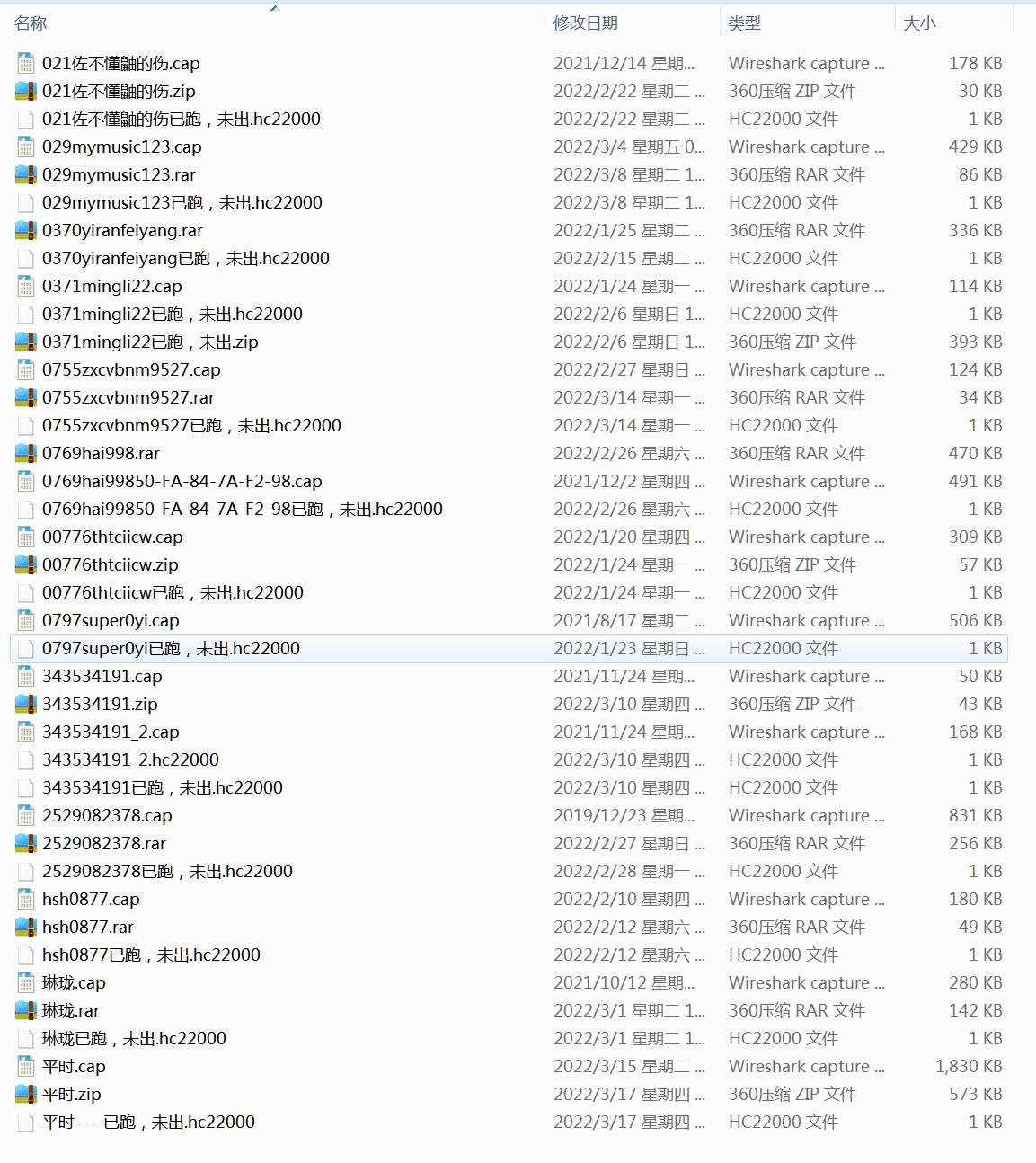1036x1163 pixels.
Task: Click the 2021/12/2 date of 0769hai99850-FA-84-7A-F2-98.cap
Action: (629, 481)
